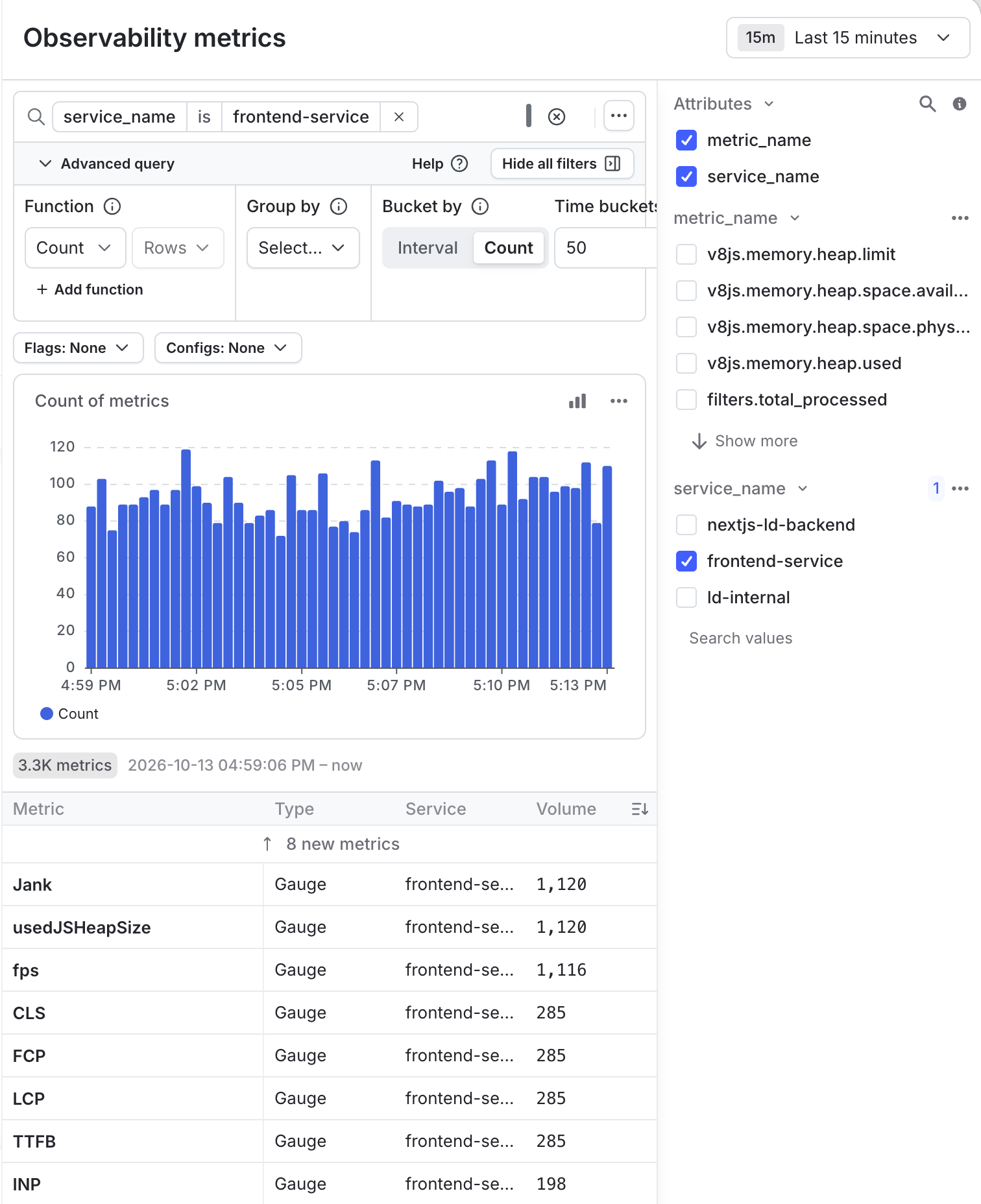Screen dimensions: 981x1204
Task: Collapse the Advanced query section
Action: (x=108, y=163)
